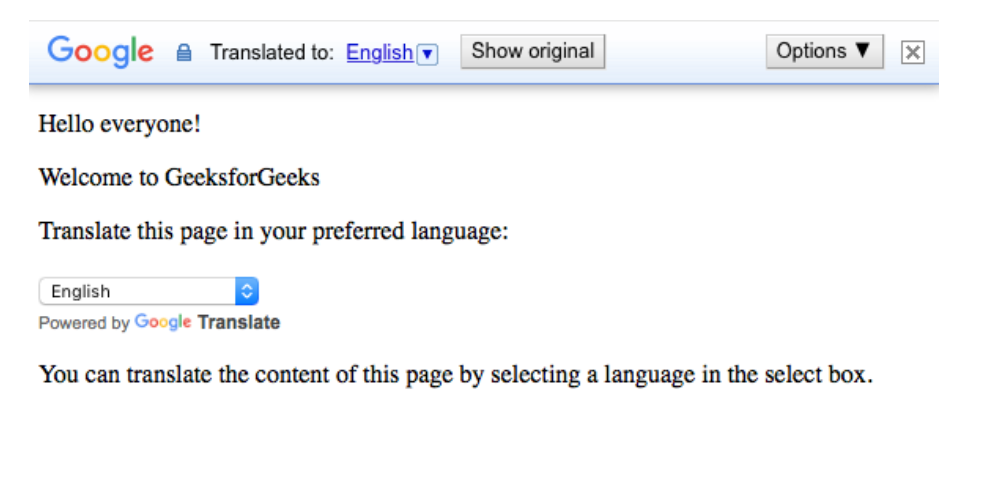Click the bold Translate link text

(239, 322)
